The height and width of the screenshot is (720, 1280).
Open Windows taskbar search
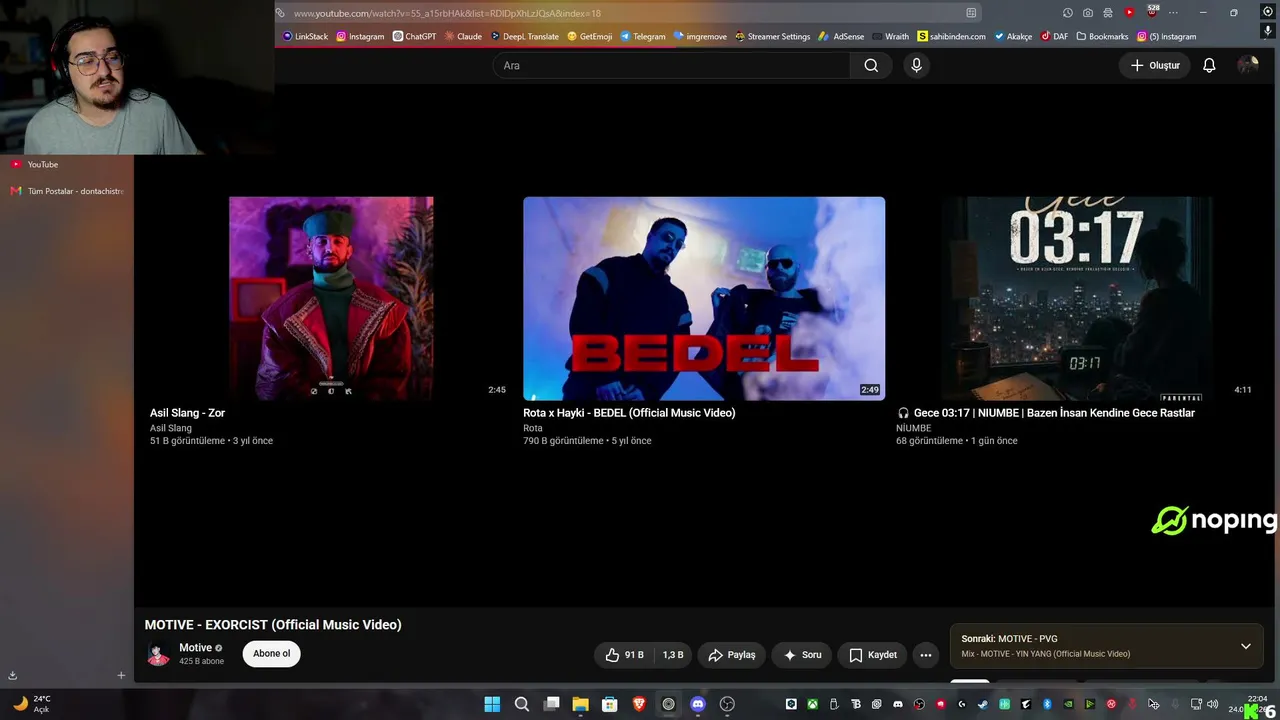pos(522,704)
